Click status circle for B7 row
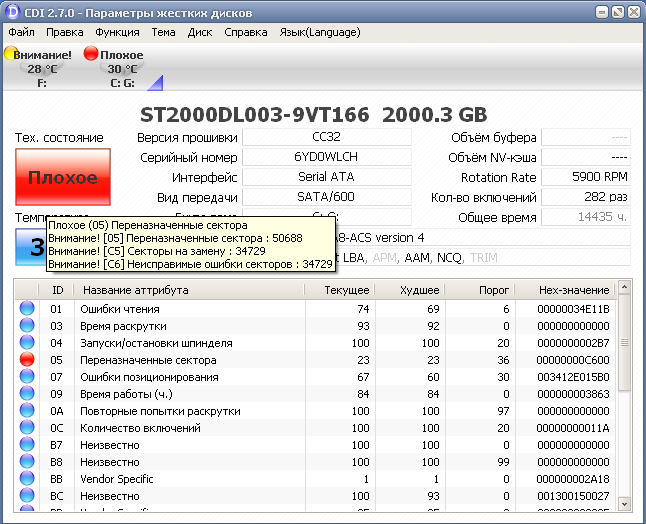 point(27,444)
